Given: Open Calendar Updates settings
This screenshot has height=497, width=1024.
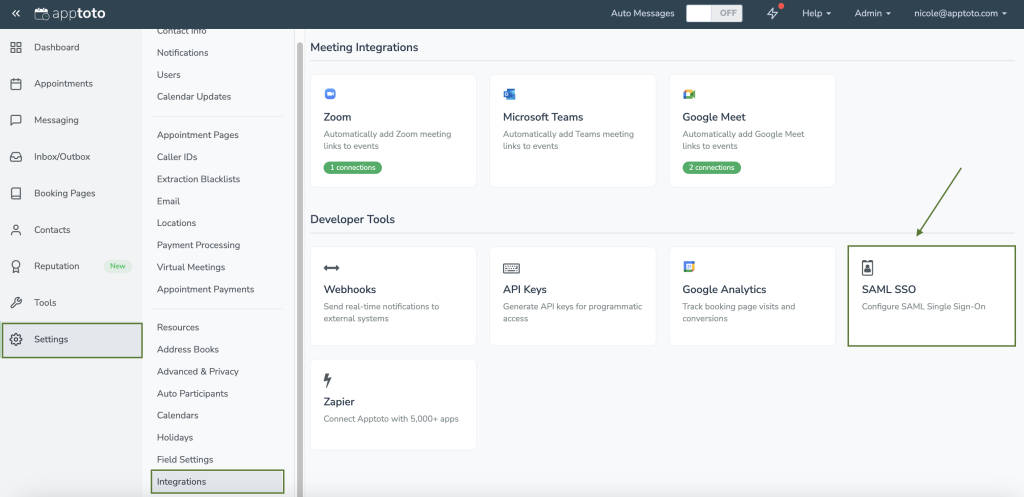Looking at the screenshot, I should click(194, 96).
